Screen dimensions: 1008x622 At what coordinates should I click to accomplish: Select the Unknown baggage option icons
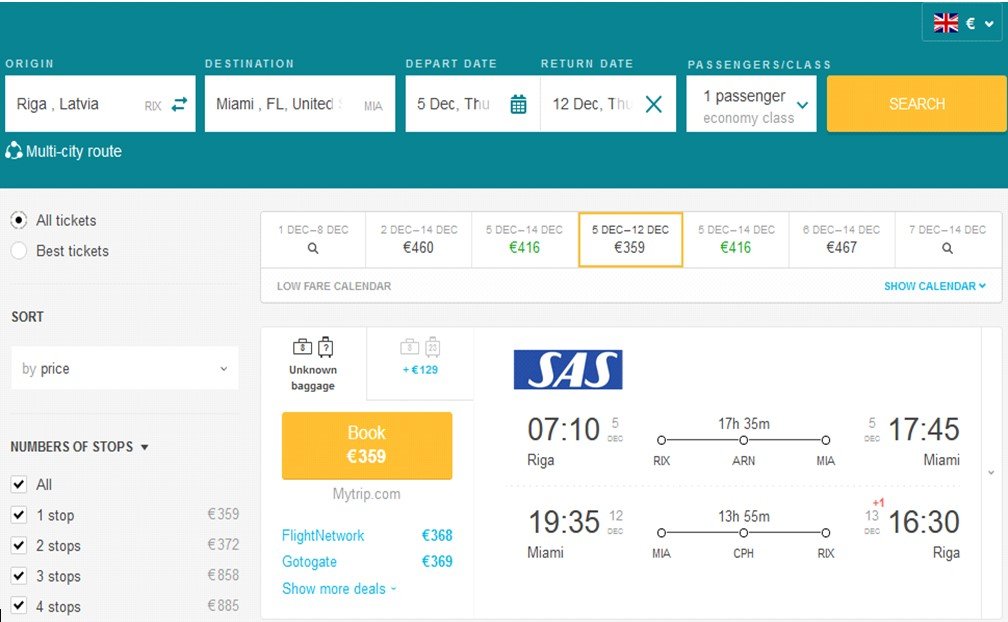[x=313, y=347]
